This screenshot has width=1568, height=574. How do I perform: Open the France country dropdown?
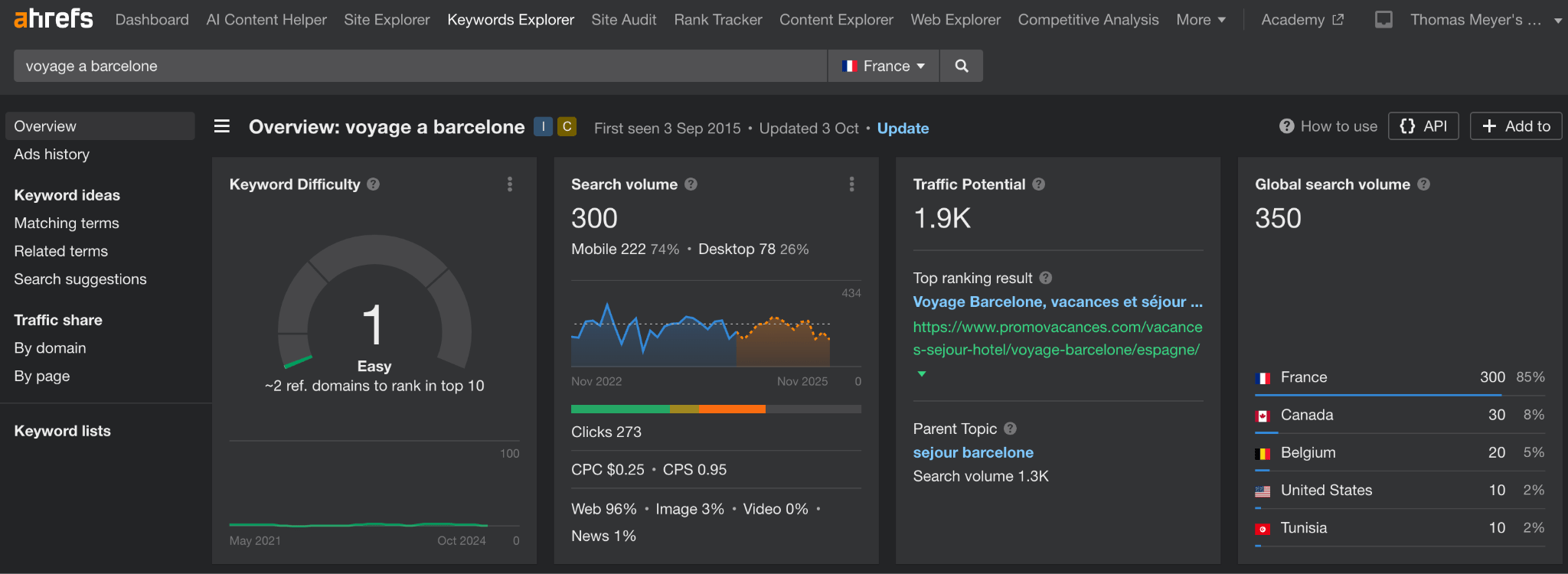(x=884, y=66)
